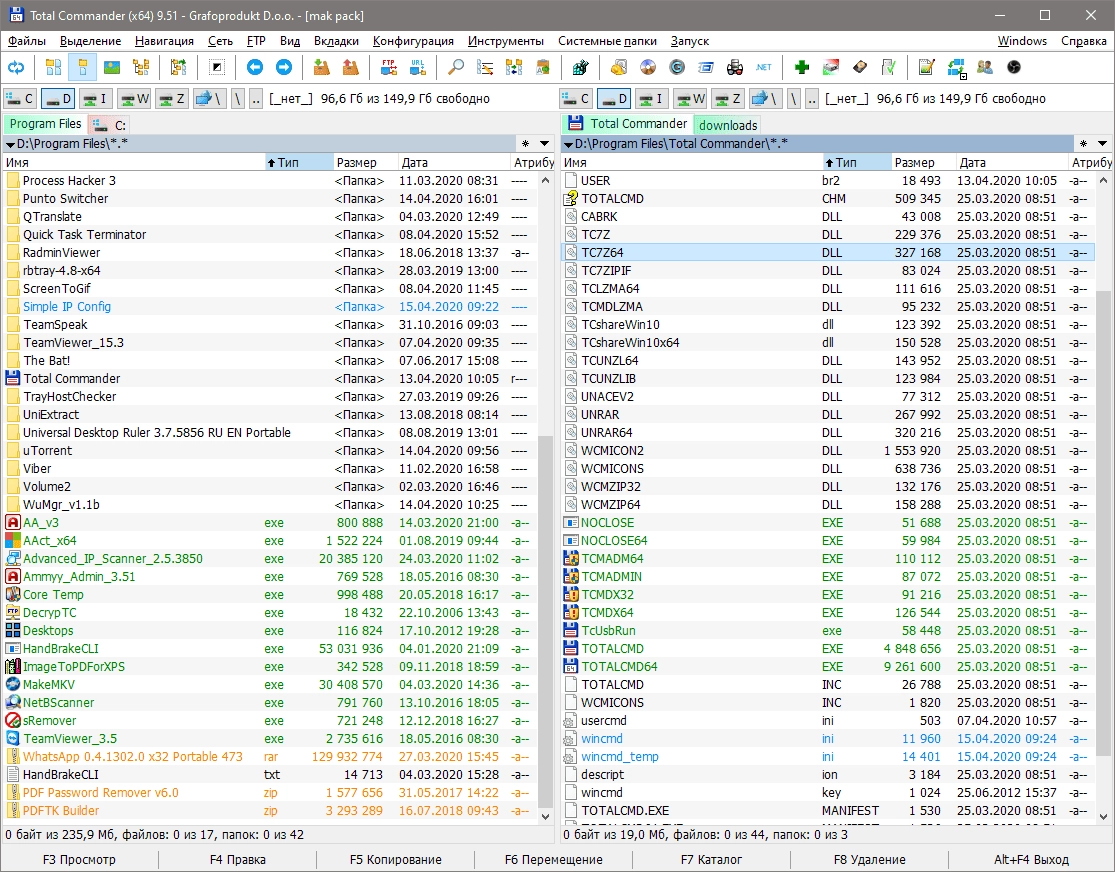Sort right panel by Размер column header
Image resolution: width=1115 pixels, height=872 pixels.
(924, 162)
